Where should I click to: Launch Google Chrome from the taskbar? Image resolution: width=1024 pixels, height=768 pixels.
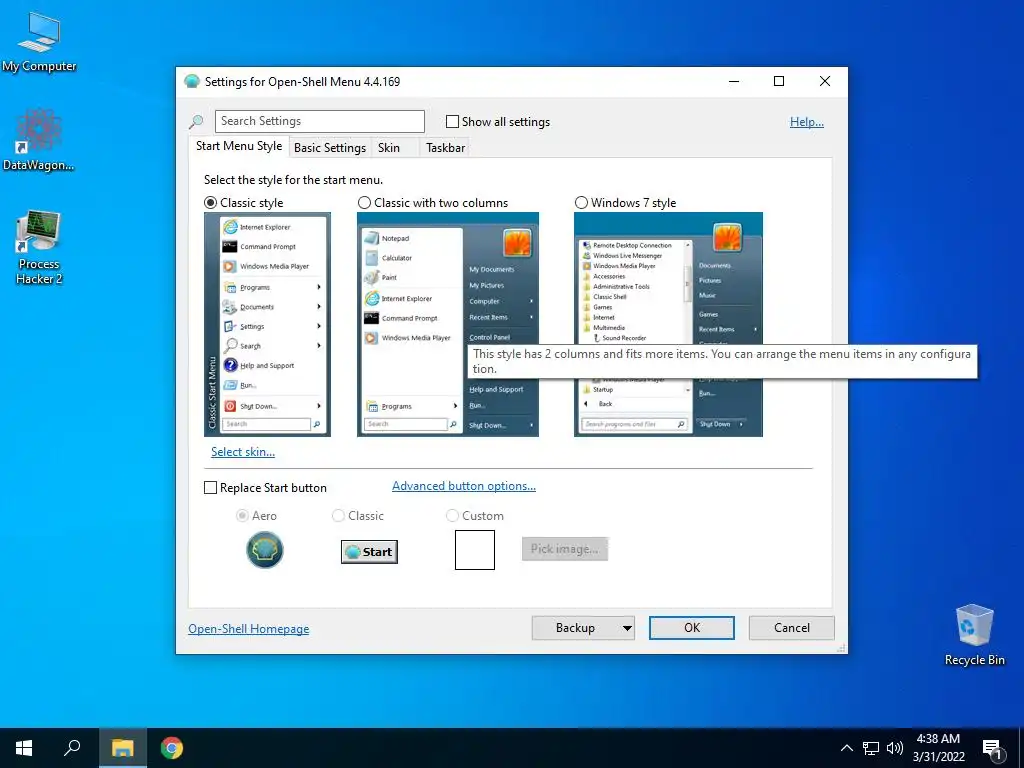[x=172, y=748]
